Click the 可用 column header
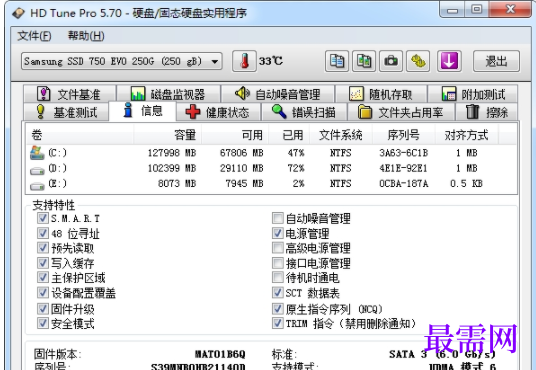 point(235,135)
